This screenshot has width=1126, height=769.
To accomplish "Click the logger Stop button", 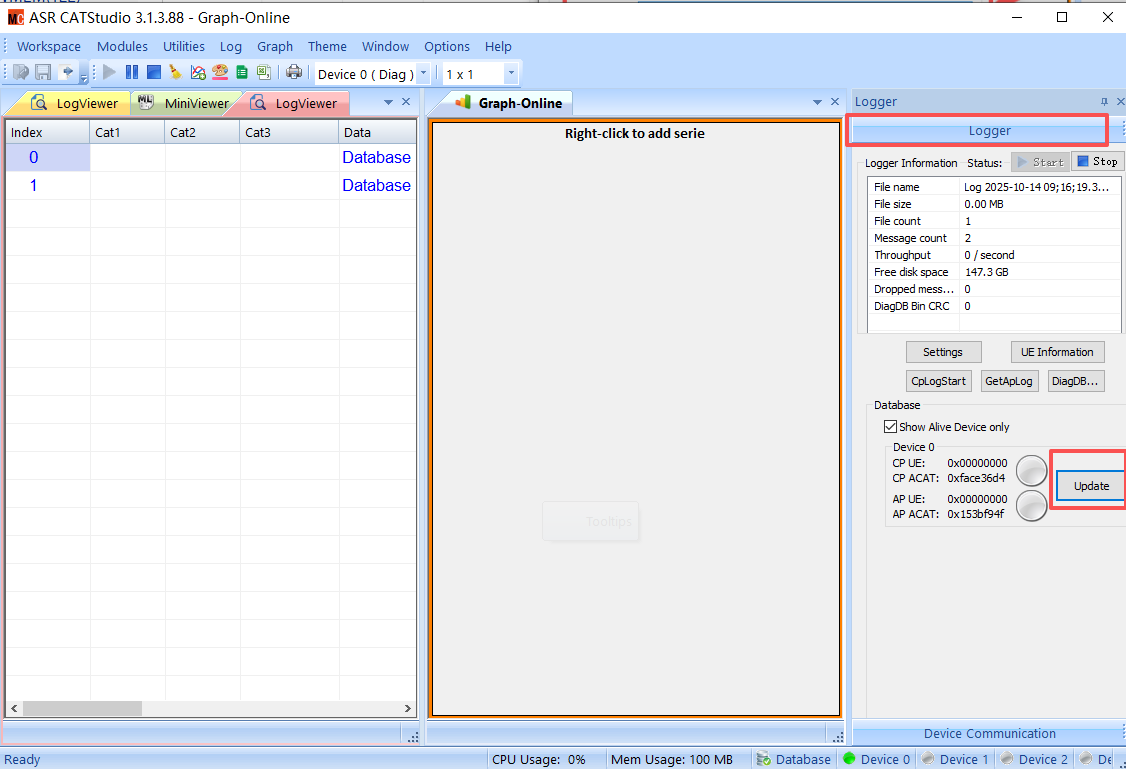I will tap(1097, 162).
